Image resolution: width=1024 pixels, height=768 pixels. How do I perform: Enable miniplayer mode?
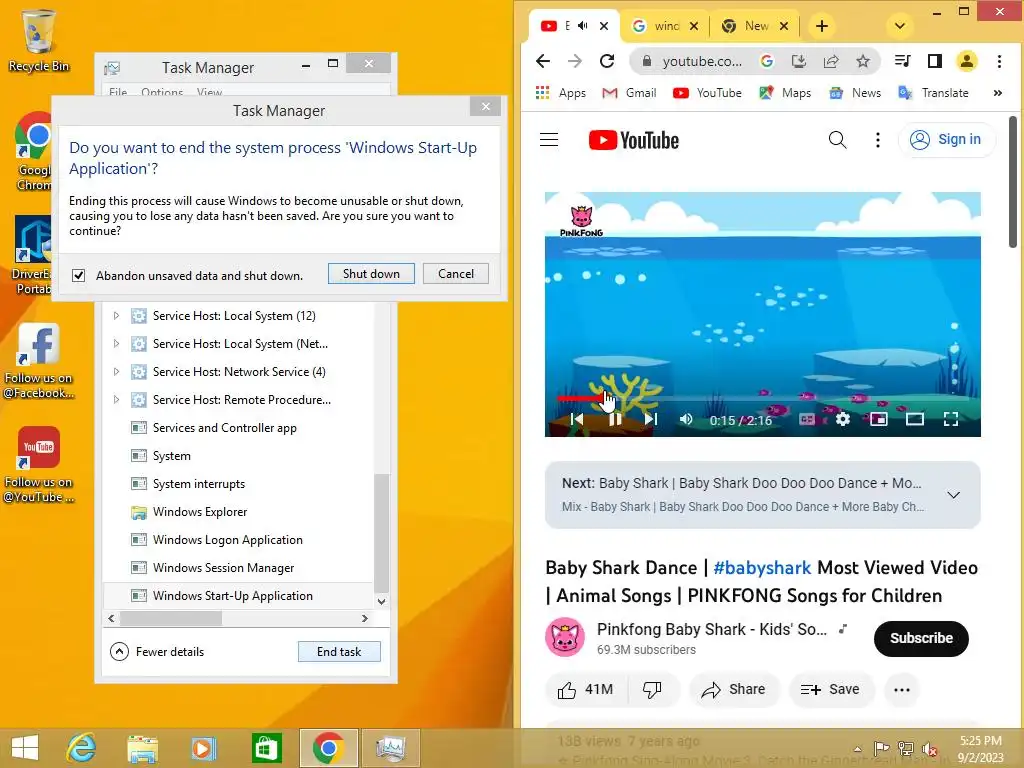click(x=879, y=419)
